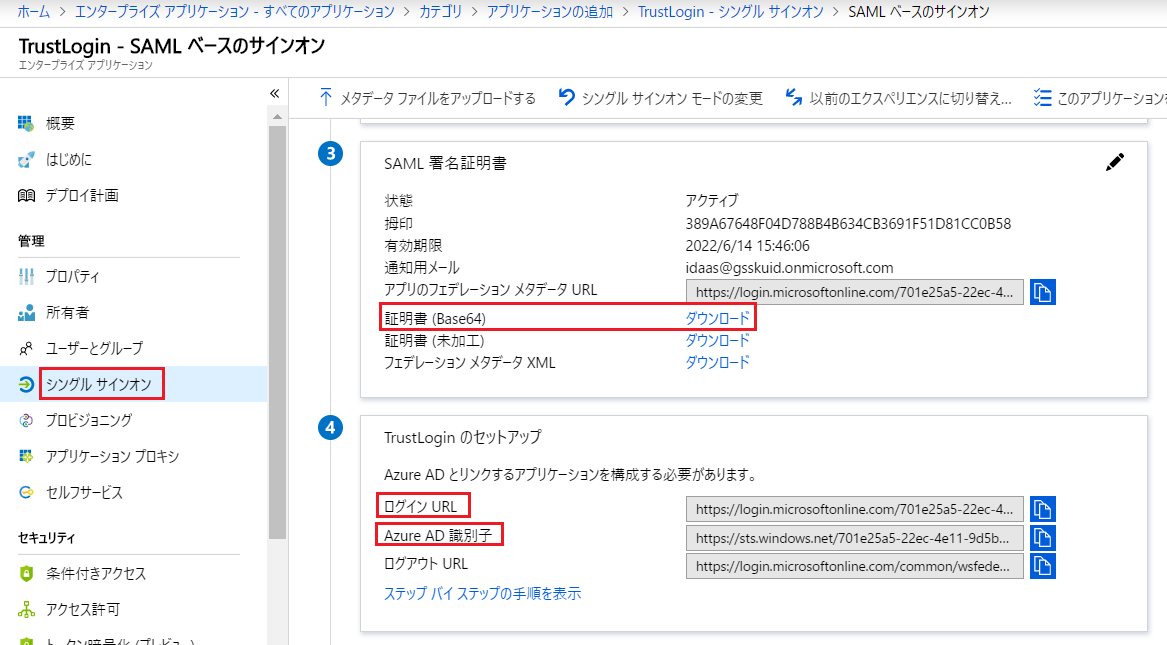The height and width of the screenshot is (645, 1167).
Task: Click the sidebar scroll-up arrow
Action: [277, 117]
